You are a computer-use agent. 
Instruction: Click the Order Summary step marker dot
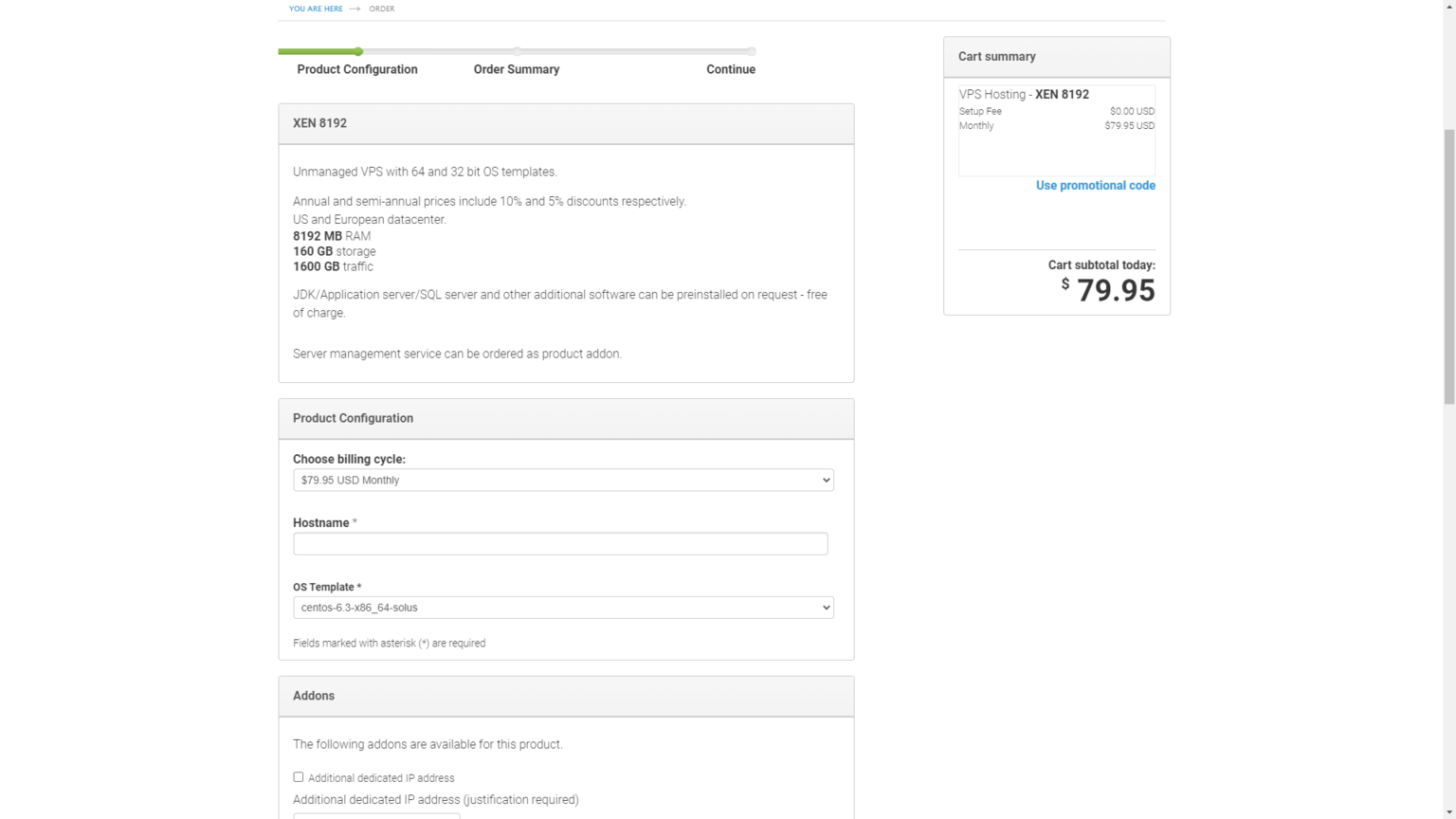click(x=517, y=51)
